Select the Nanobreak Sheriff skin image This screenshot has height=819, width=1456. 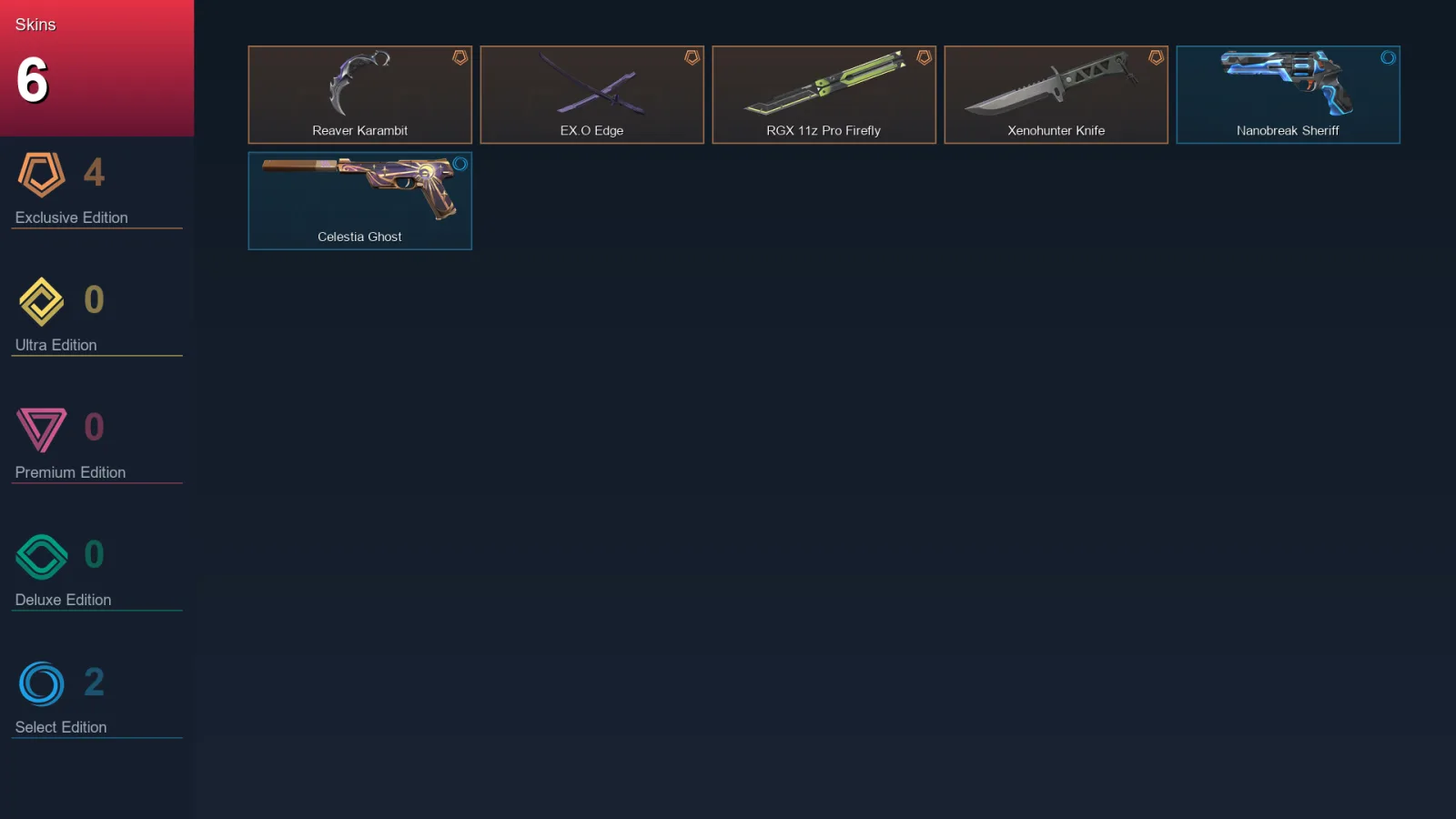click(1287, 83)
